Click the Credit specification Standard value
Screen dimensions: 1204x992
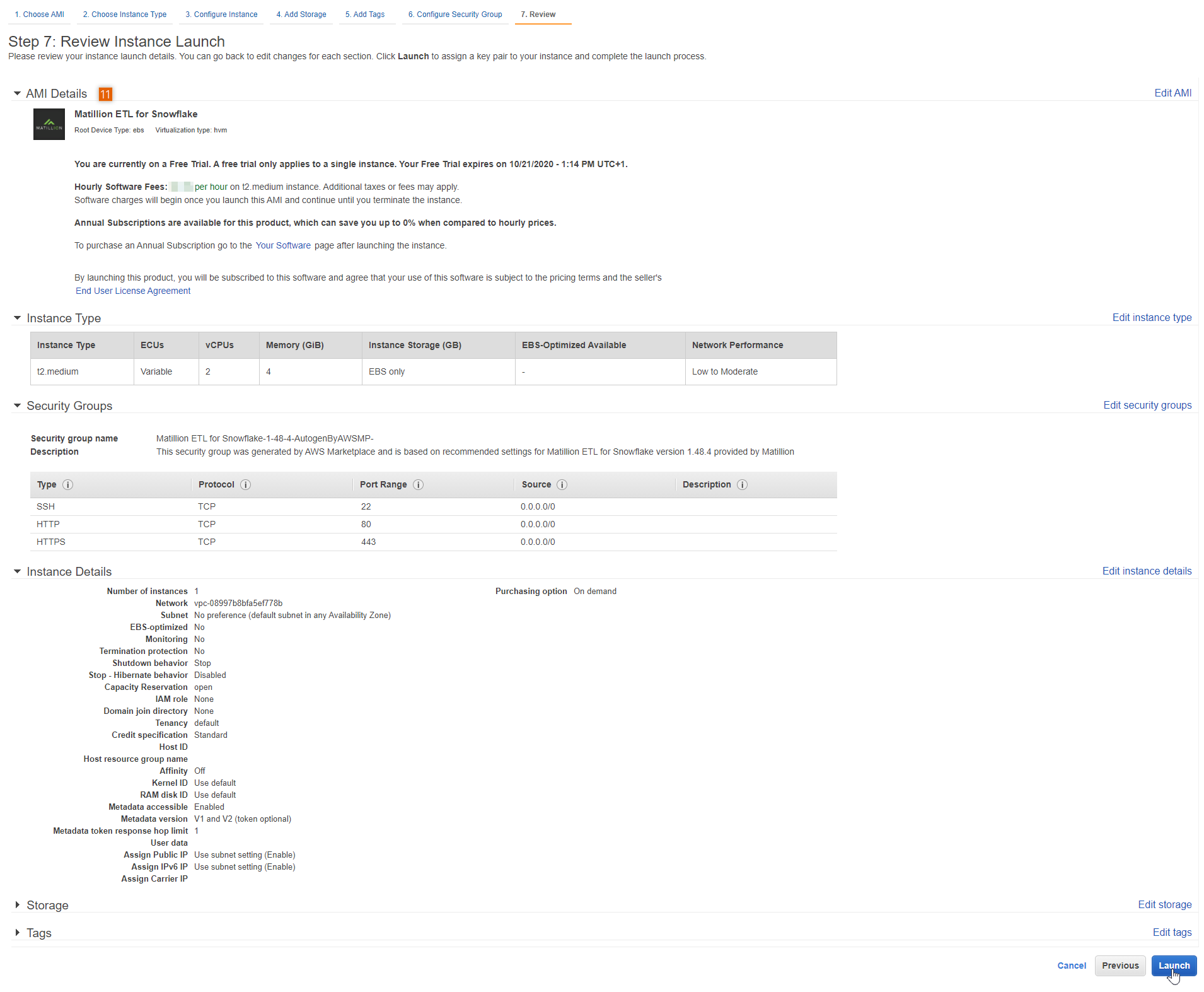211,735
